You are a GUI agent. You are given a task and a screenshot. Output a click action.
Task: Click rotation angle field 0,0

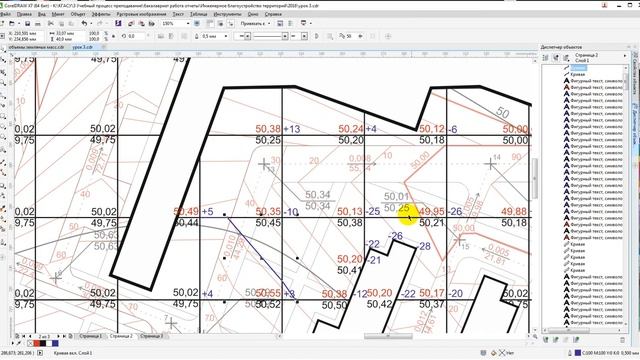[136, 36]
